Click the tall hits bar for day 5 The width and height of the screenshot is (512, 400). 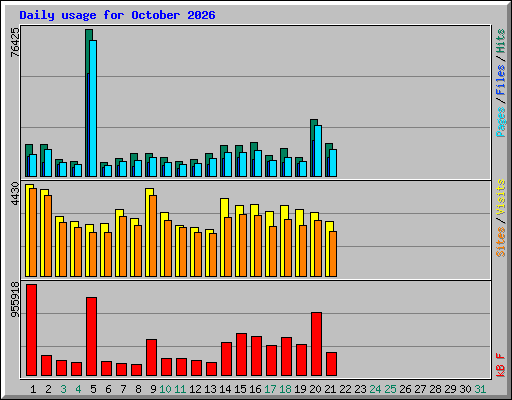click(89, 103)
